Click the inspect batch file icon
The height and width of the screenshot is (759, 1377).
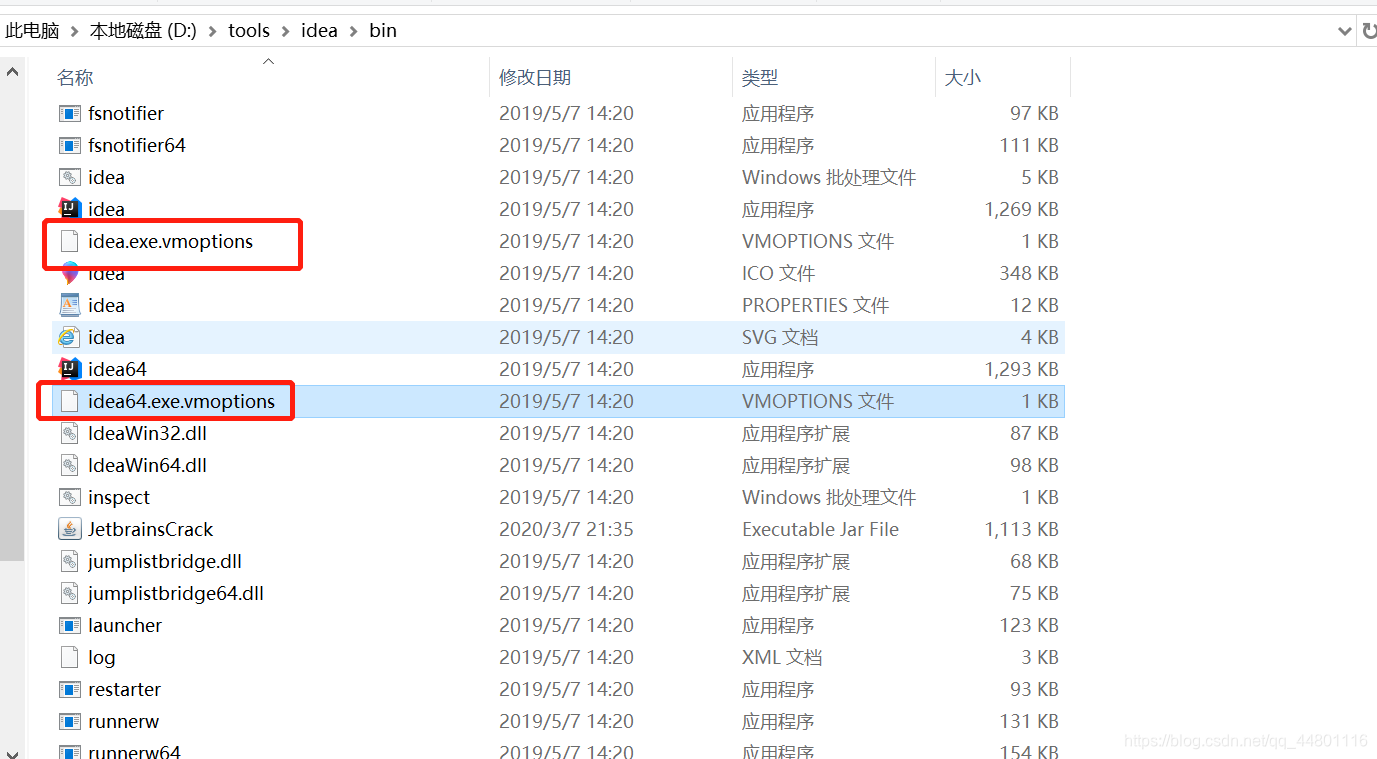(69, 497)
